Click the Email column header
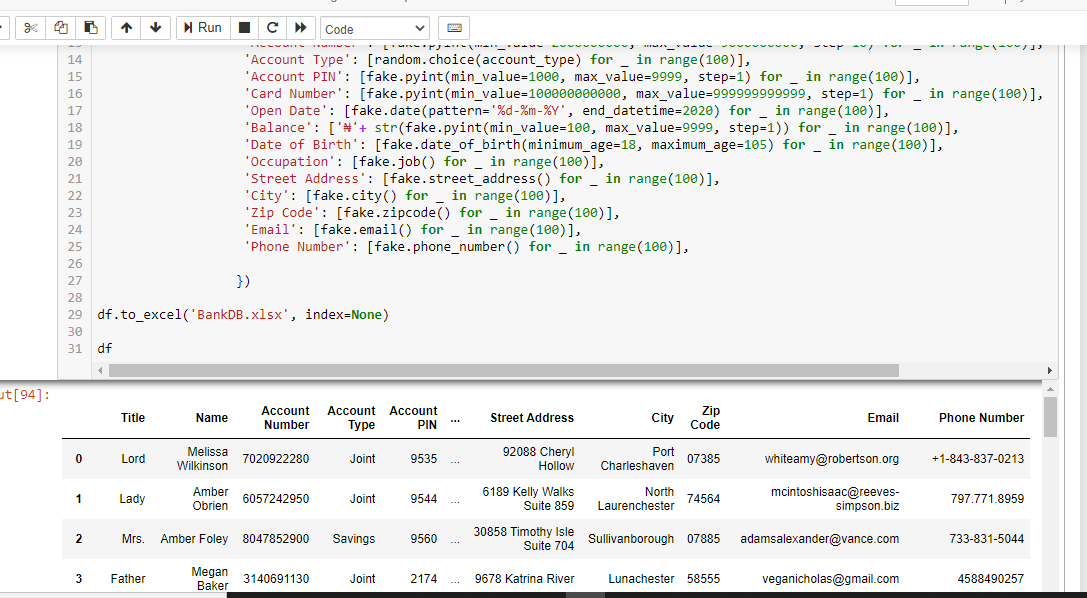1087x598 pixels. (882, 418)
